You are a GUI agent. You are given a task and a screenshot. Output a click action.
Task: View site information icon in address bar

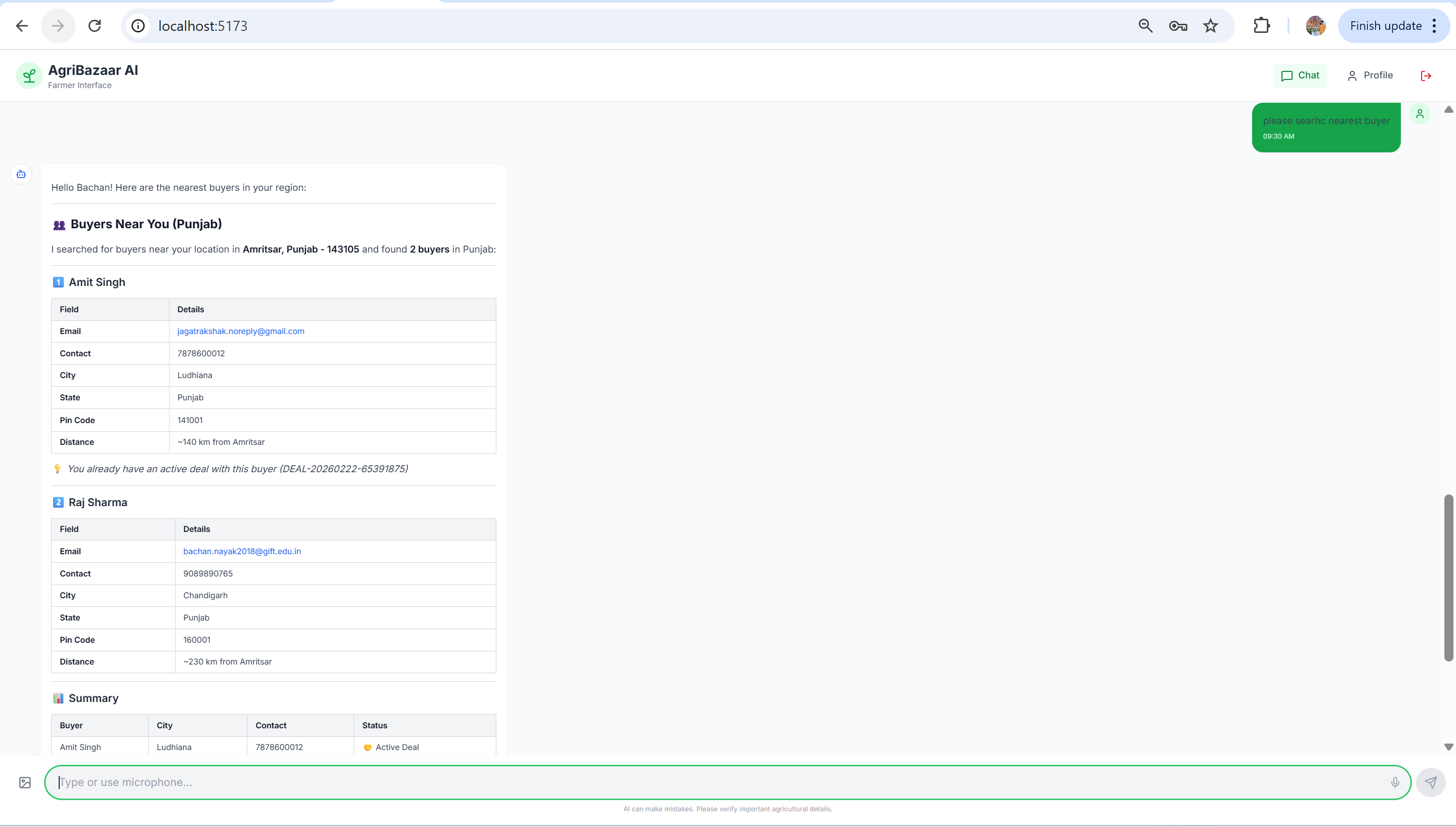coord(138,26)
